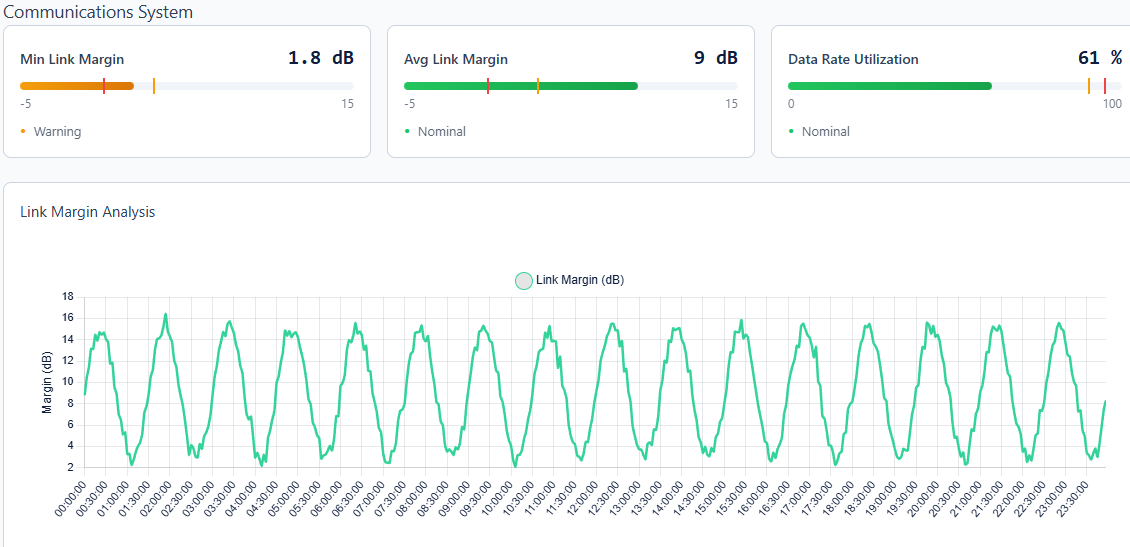Screen dimensions: 1130x547
Task: Select red threshold marker on Data Rate Utilization gauge
Action: [x=1105, y=86]
